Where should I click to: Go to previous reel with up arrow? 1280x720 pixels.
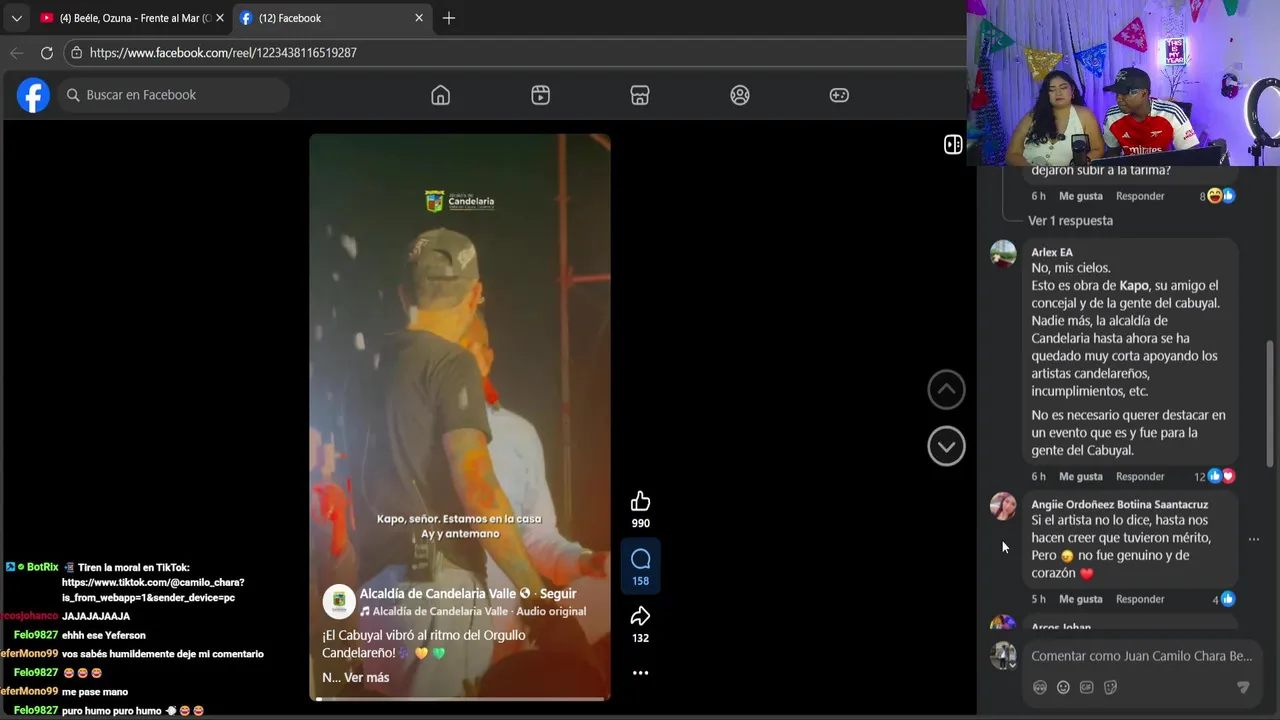[x=946, y=390]
